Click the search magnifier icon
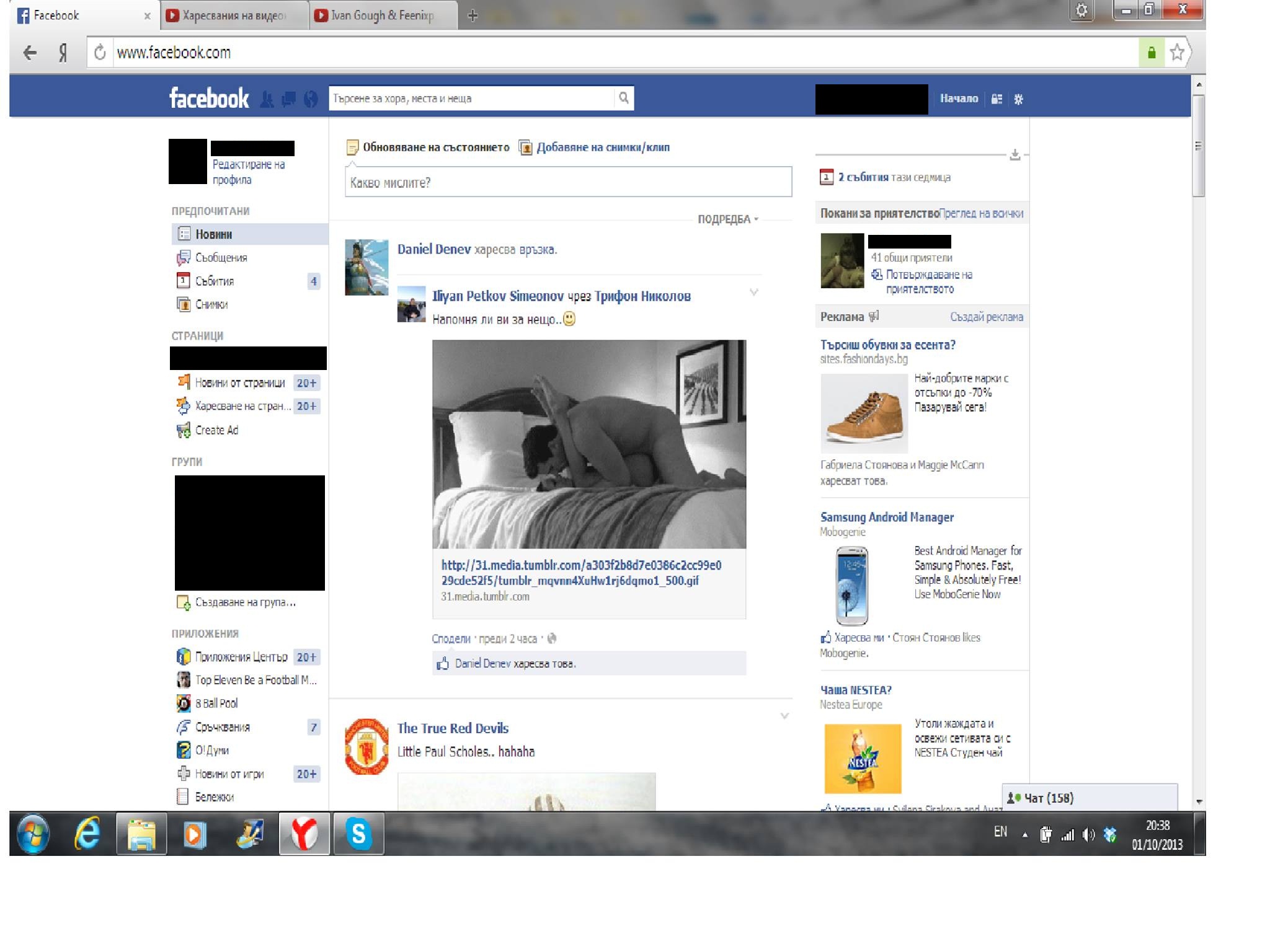The width and height of the screenshot is (1270, 952). [x=624, y=98]
